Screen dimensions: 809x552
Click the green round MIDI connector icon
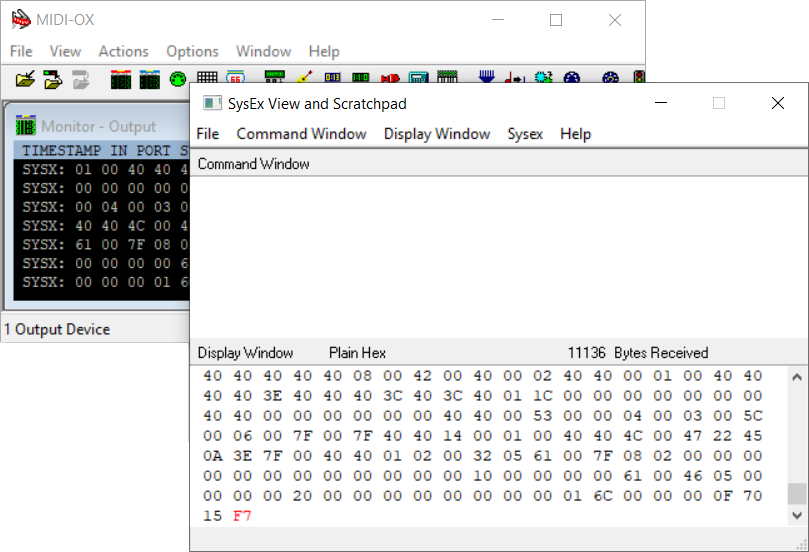pos(178,79)
